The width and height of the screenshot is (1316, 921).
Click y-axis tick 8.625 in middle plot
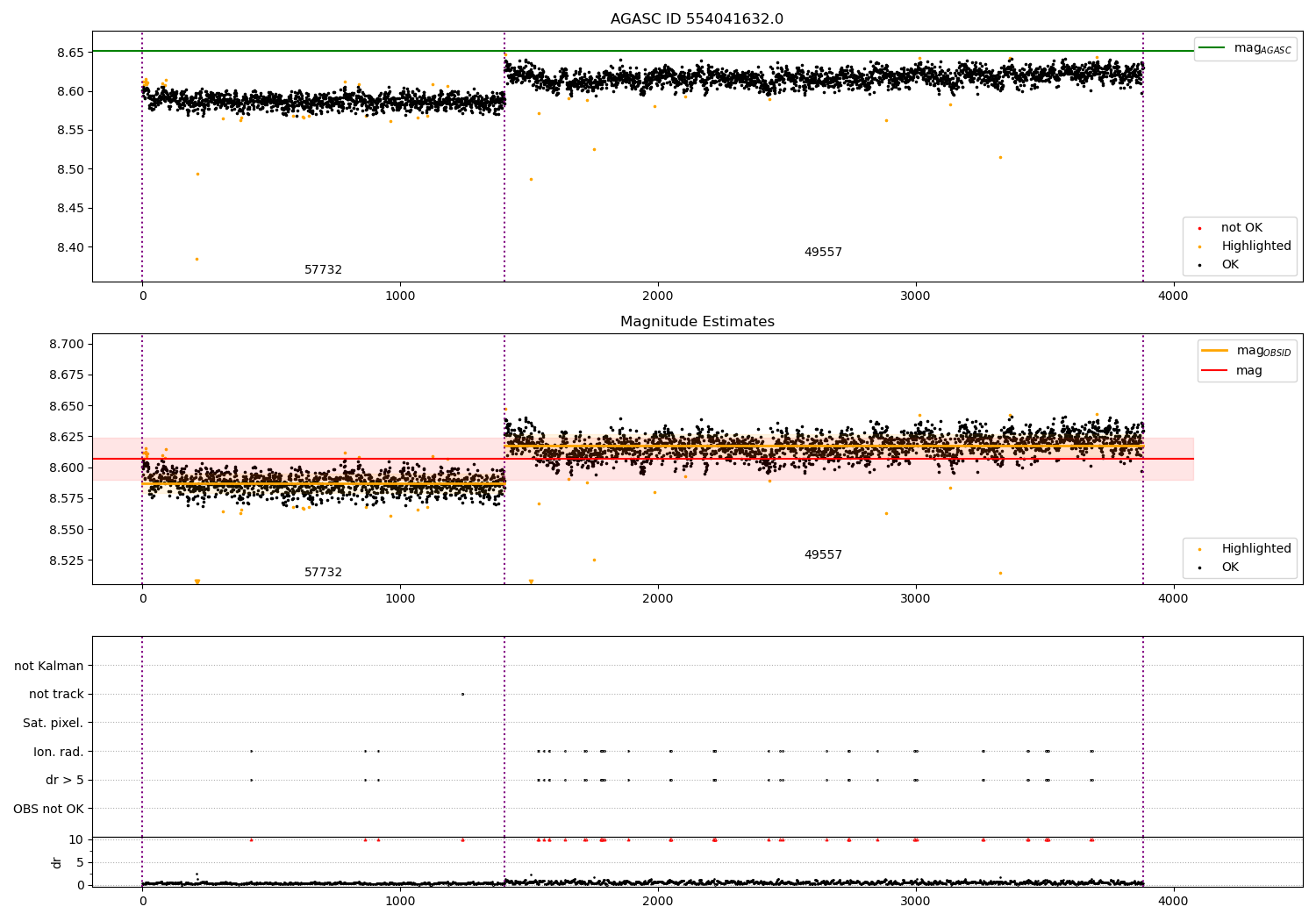pos(67,437)
